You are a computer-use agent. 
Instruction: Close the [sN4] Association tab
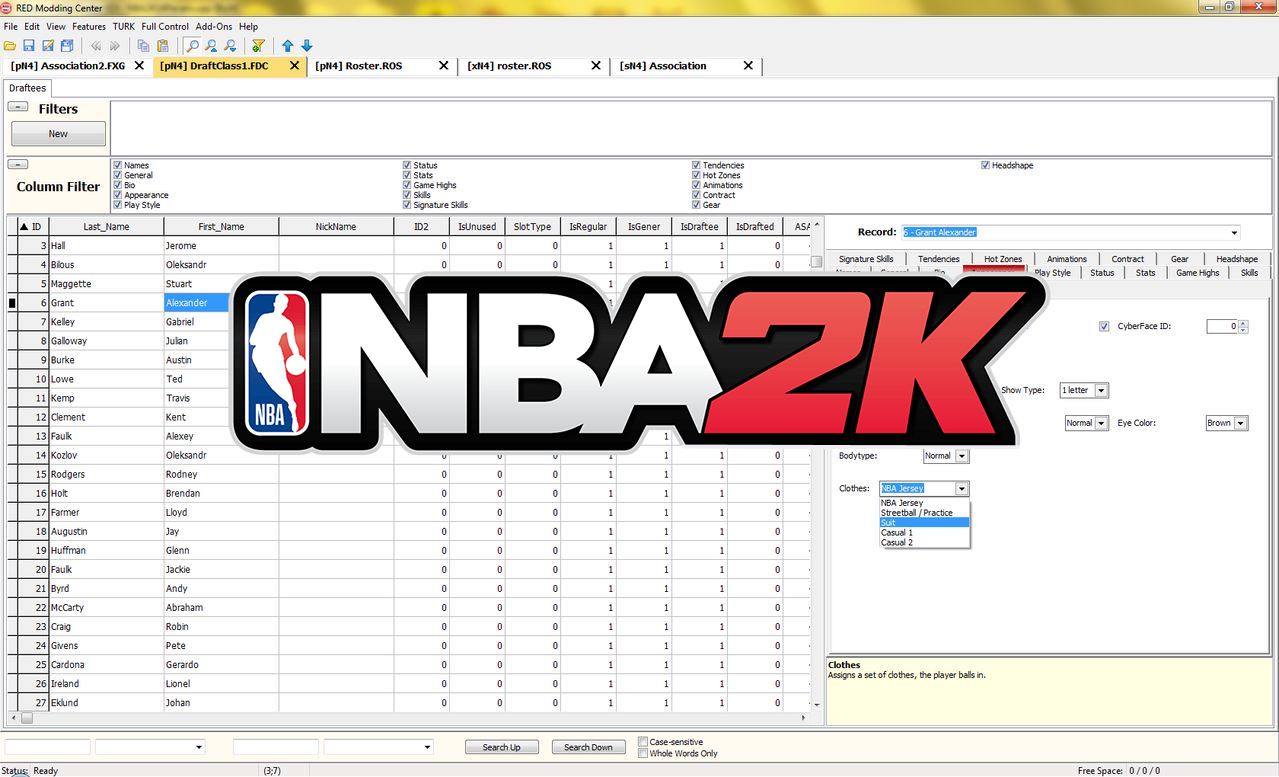(x=748, y=66)
